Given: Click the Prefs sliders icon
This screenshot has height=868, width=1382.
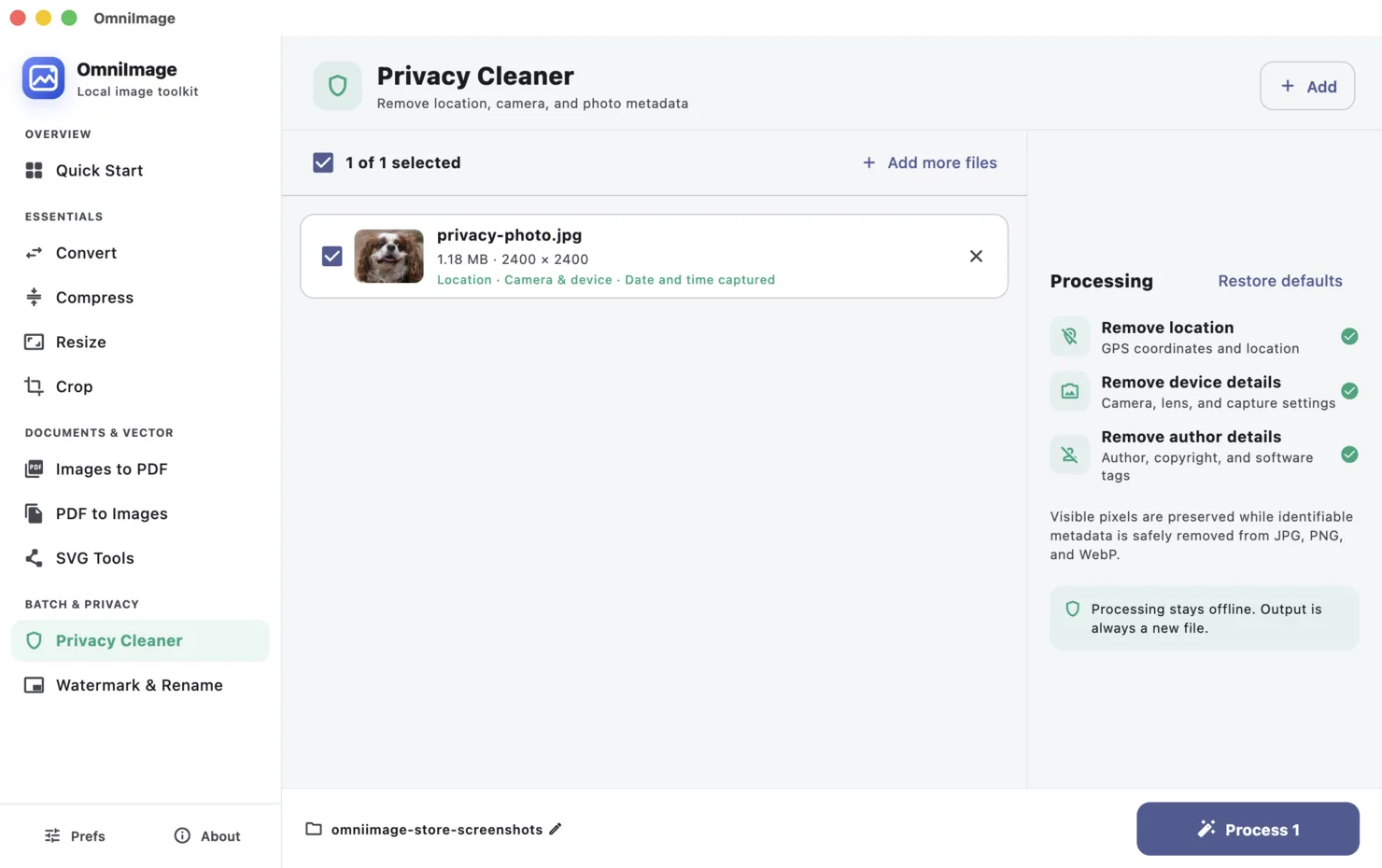Looking at the screenshot, I should point(52,835).
